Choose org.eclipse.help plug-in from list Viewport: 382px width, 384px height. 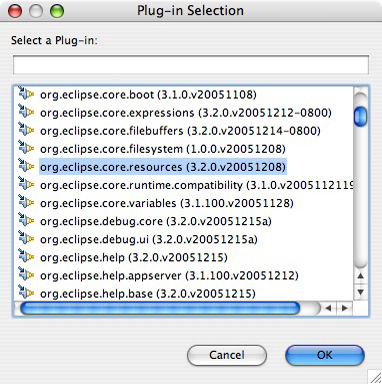coord(134,257)
